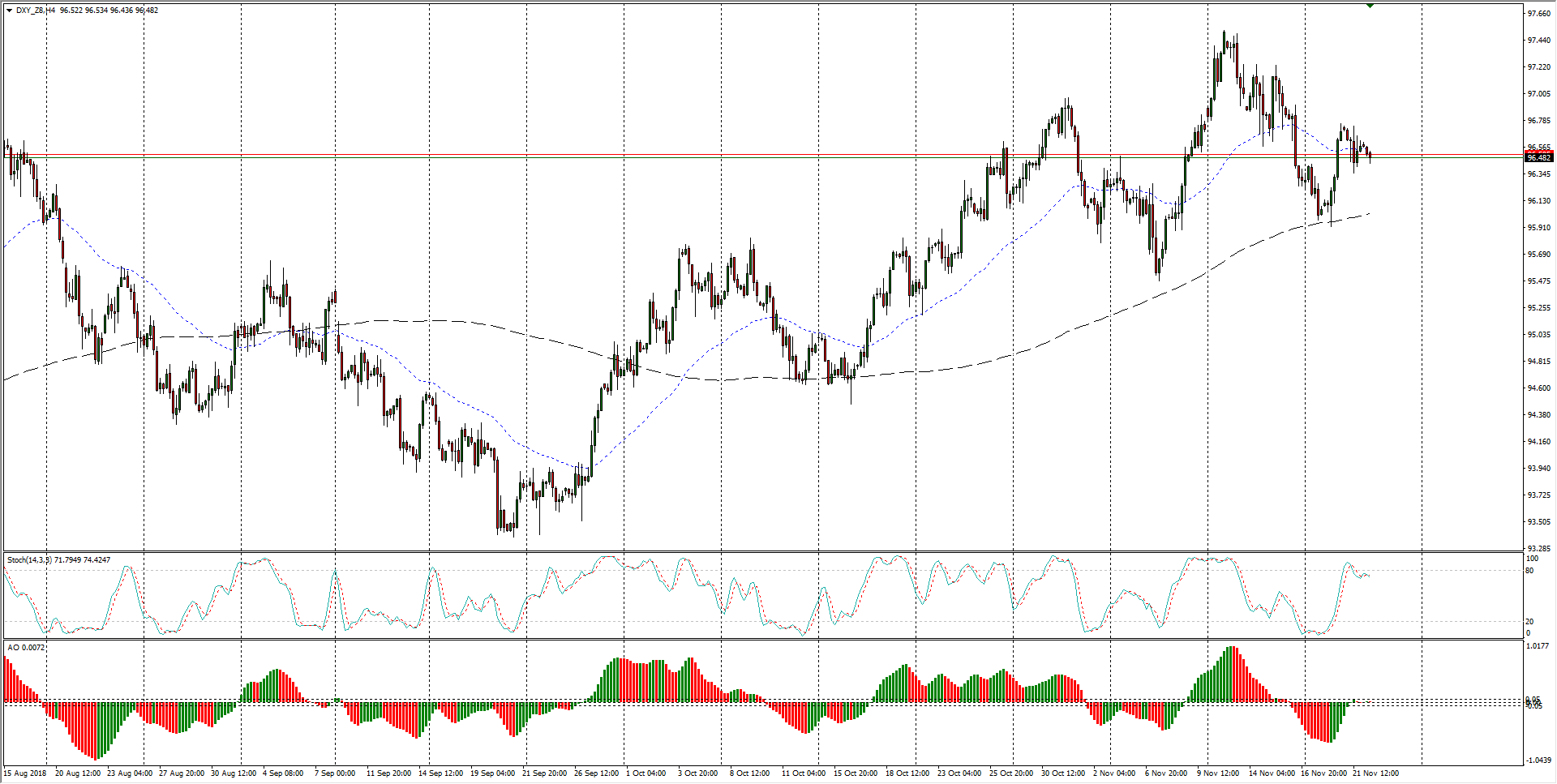Click the Stochastic 80 level scale label

(1530, 571)
